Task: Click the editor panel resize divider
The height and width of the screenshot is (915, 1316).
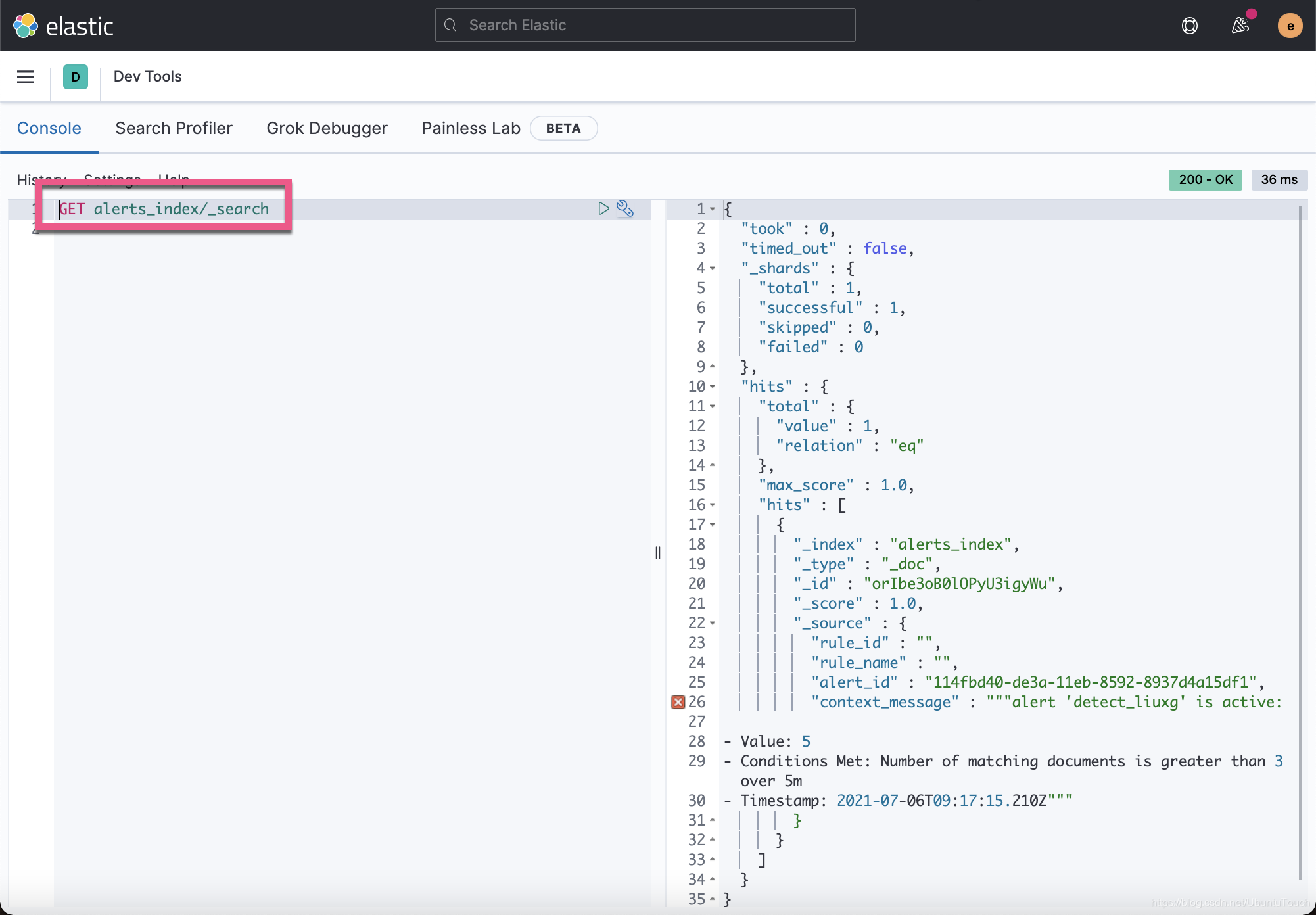Action: pos(658,553)
